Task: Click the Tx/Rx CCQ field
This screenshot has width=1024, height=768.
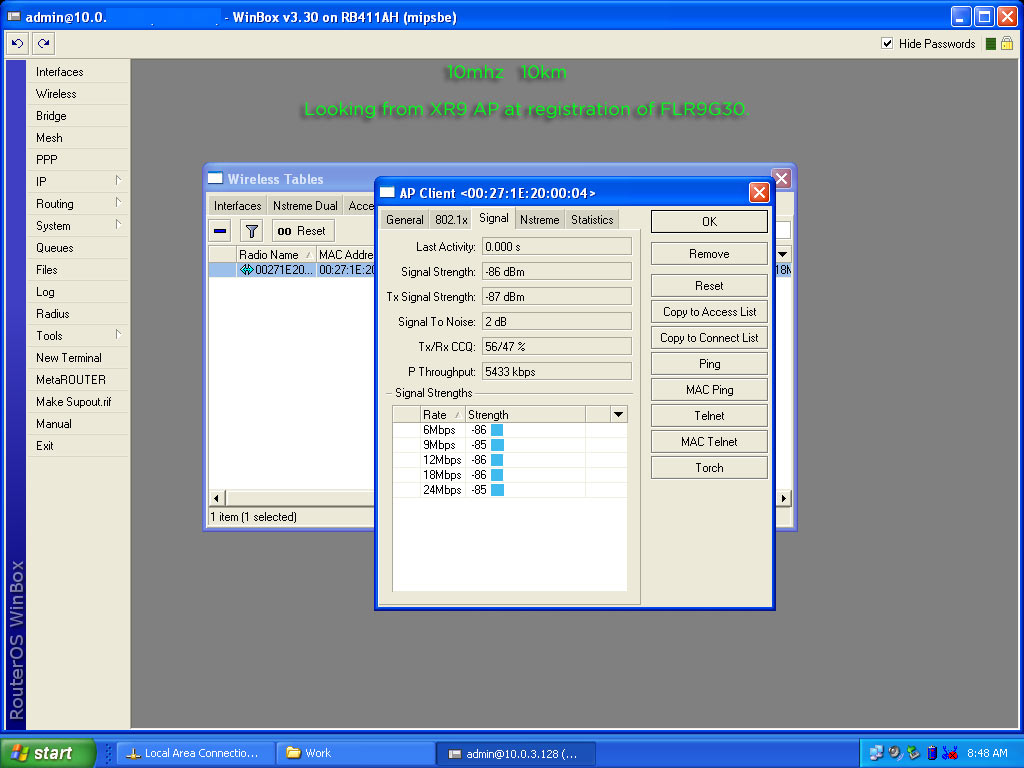Action: (x=557, y=347)
